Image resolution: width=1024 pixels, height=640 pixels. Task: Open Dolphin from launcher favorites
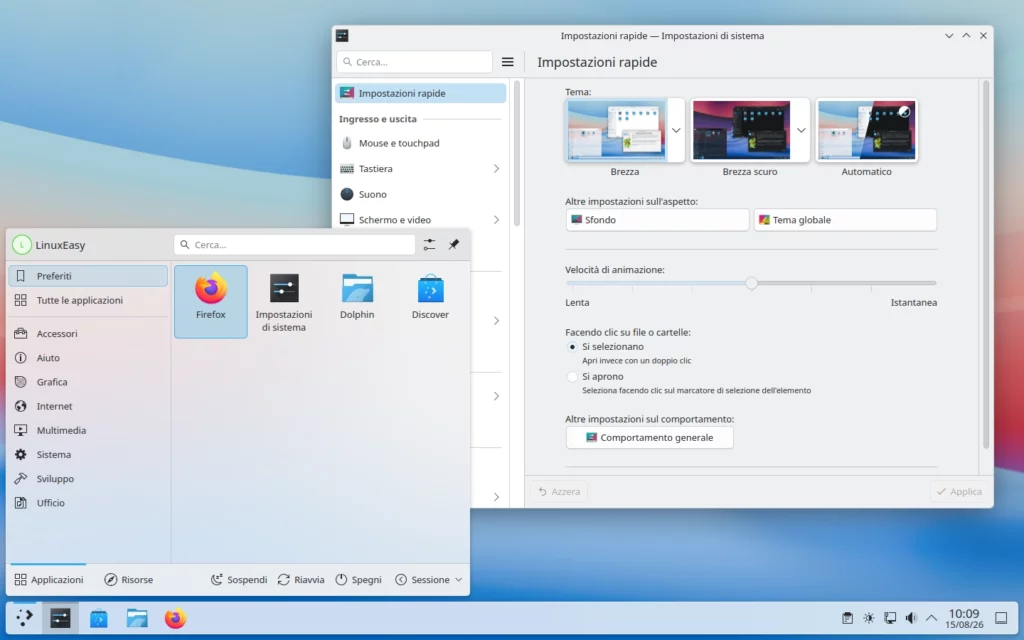357,302
